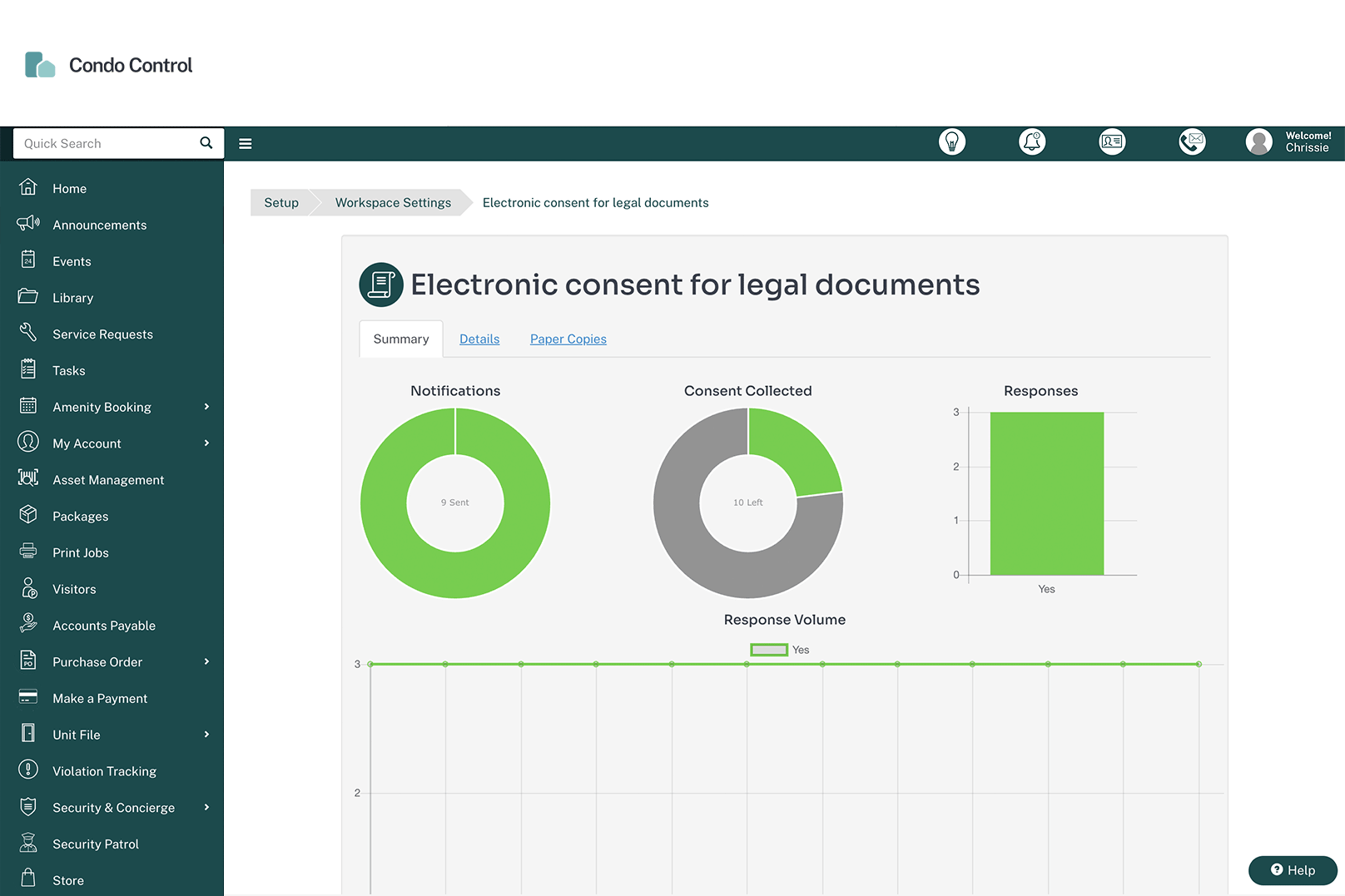The image size is (1345, 896).
Task: Click the Violation Tracking alert icon
Action: (28, 770)
